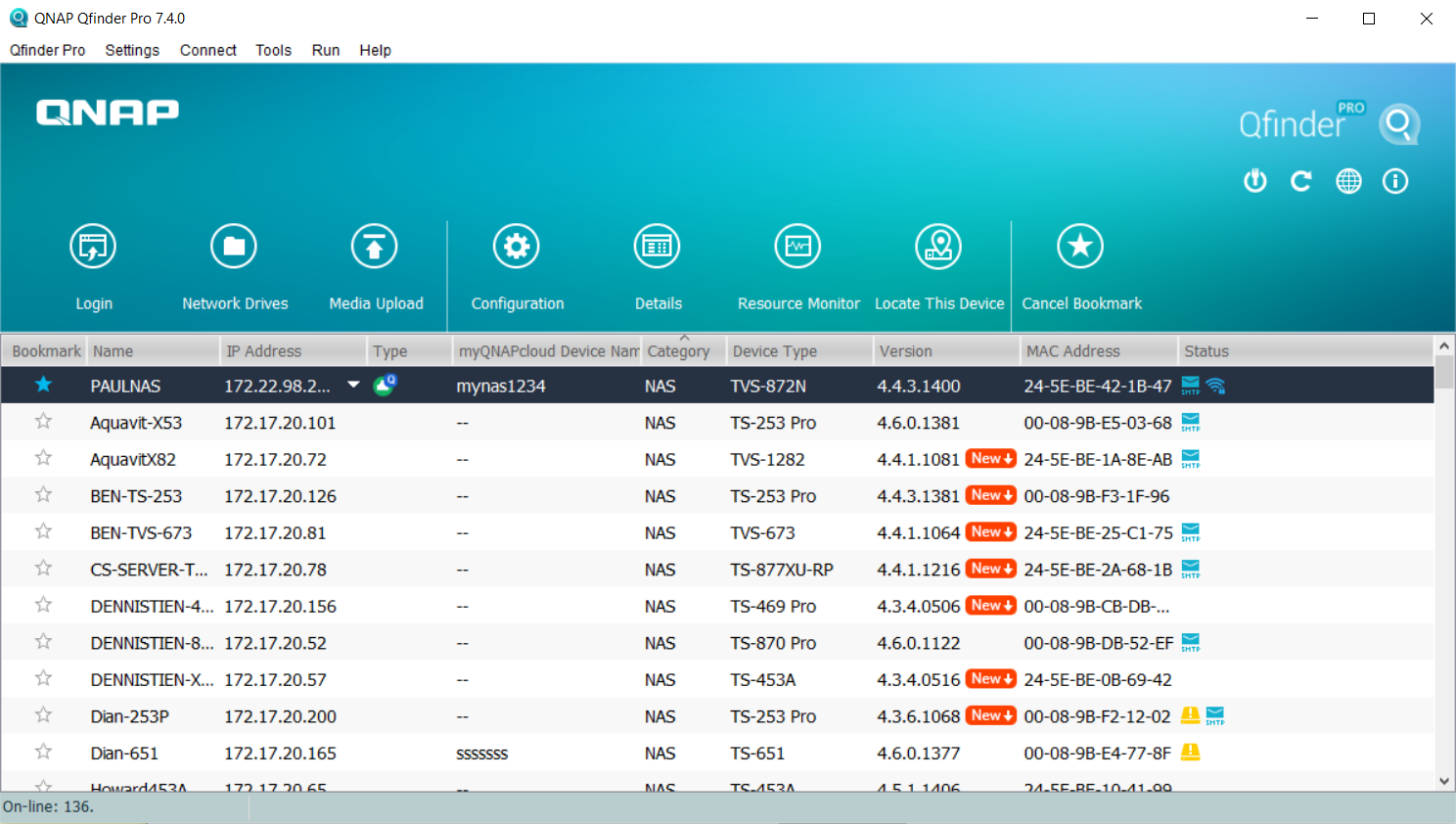
Task: Toggle bookmark star for Dian-651
Action: click(43, 752)
